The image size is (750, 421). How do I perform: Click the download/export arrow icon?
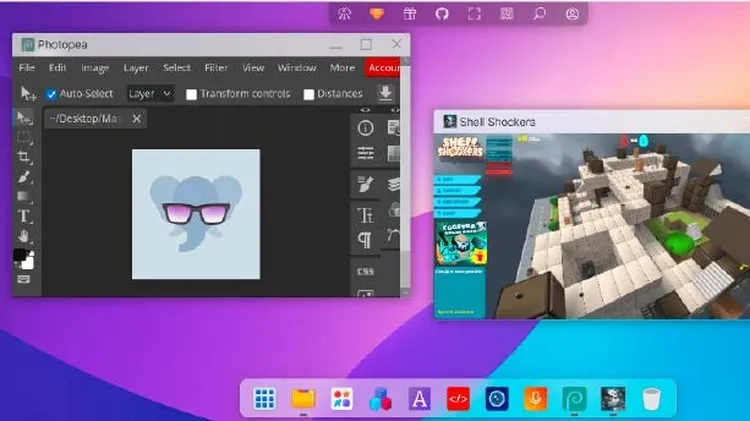point(385,94)
